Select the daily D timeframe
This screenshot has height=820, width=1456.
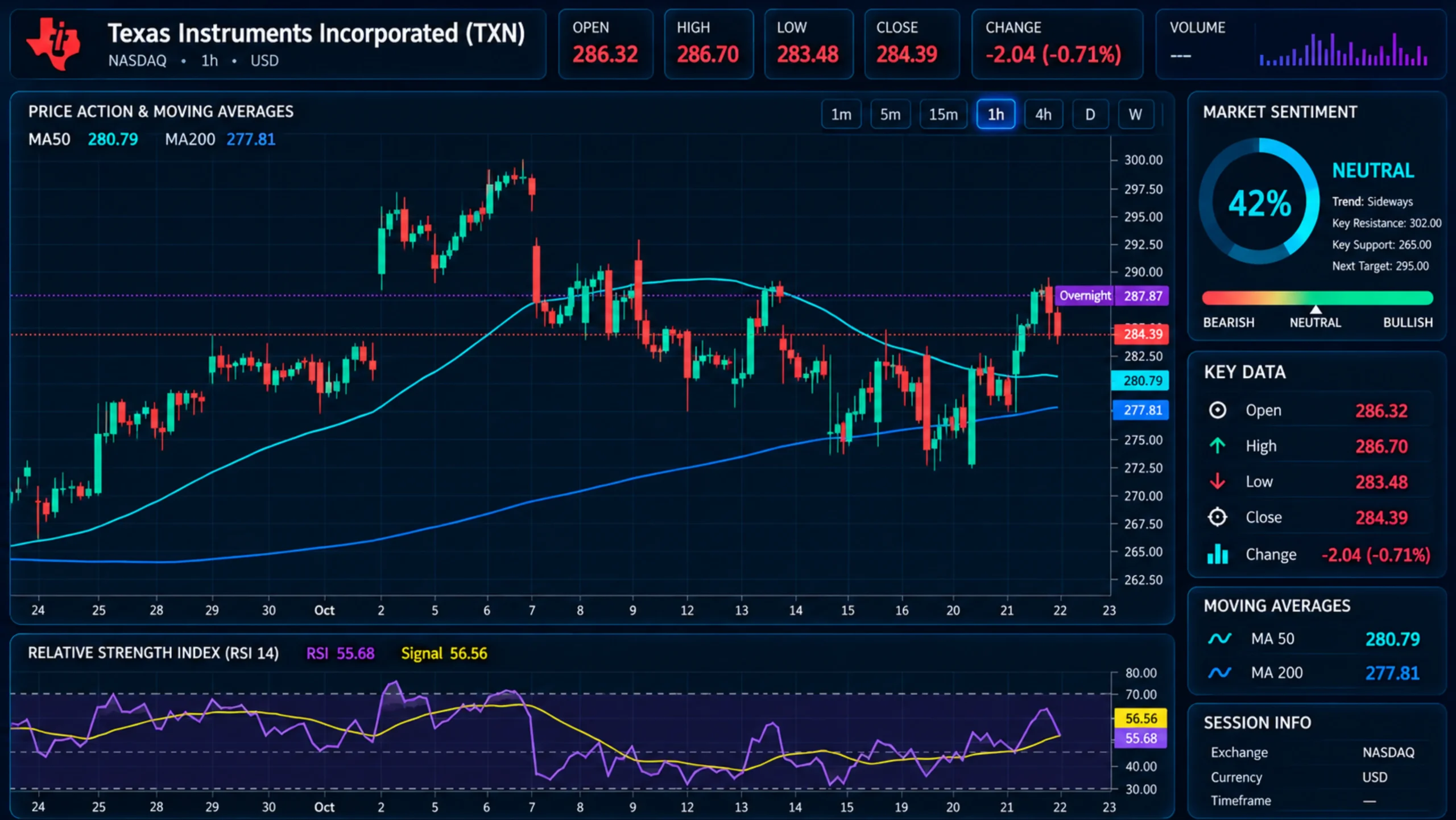[1090, 114]
